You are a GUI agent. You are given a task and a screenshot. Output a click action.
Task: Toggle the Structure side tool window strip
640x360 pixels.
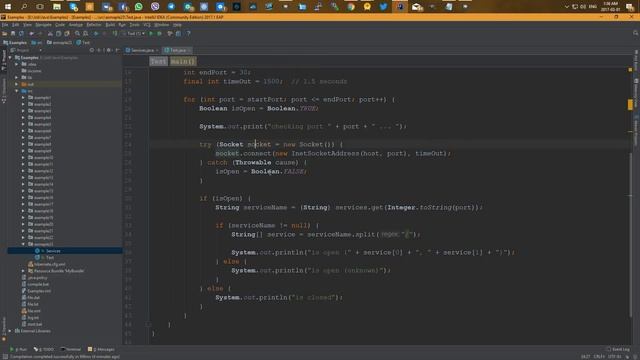pyautogui.click(x=4, y=90)
